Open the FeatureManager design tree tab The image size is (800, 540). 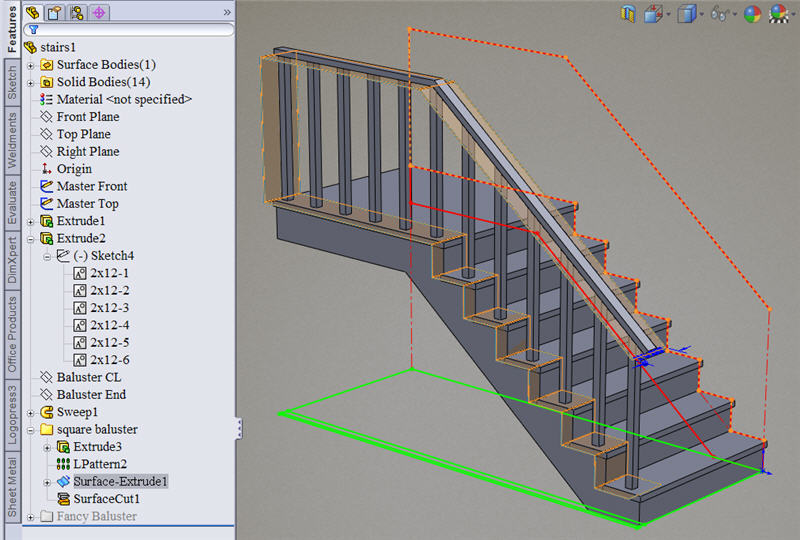[33, 12]
